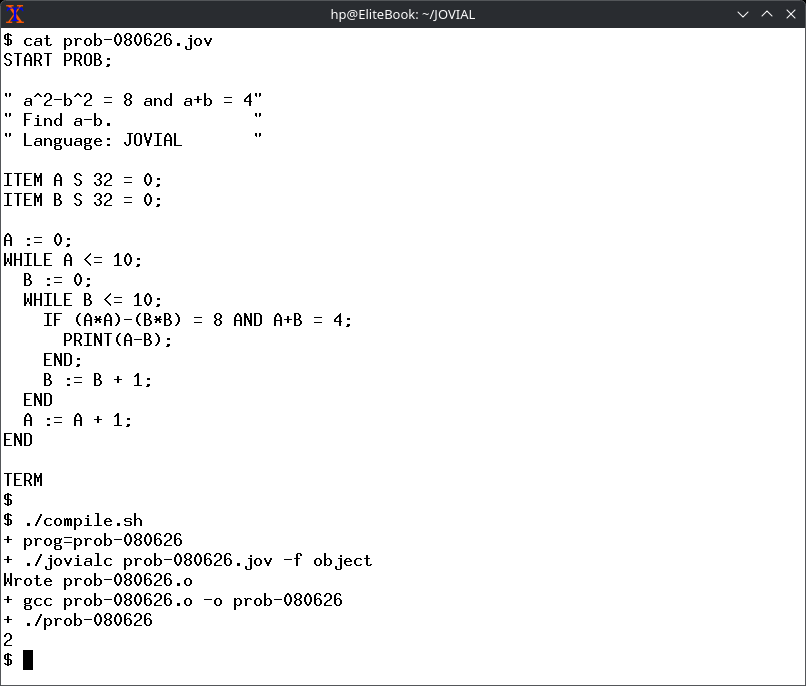
Task: Click the 'START PROB;' line
Action: pos(58,60)
